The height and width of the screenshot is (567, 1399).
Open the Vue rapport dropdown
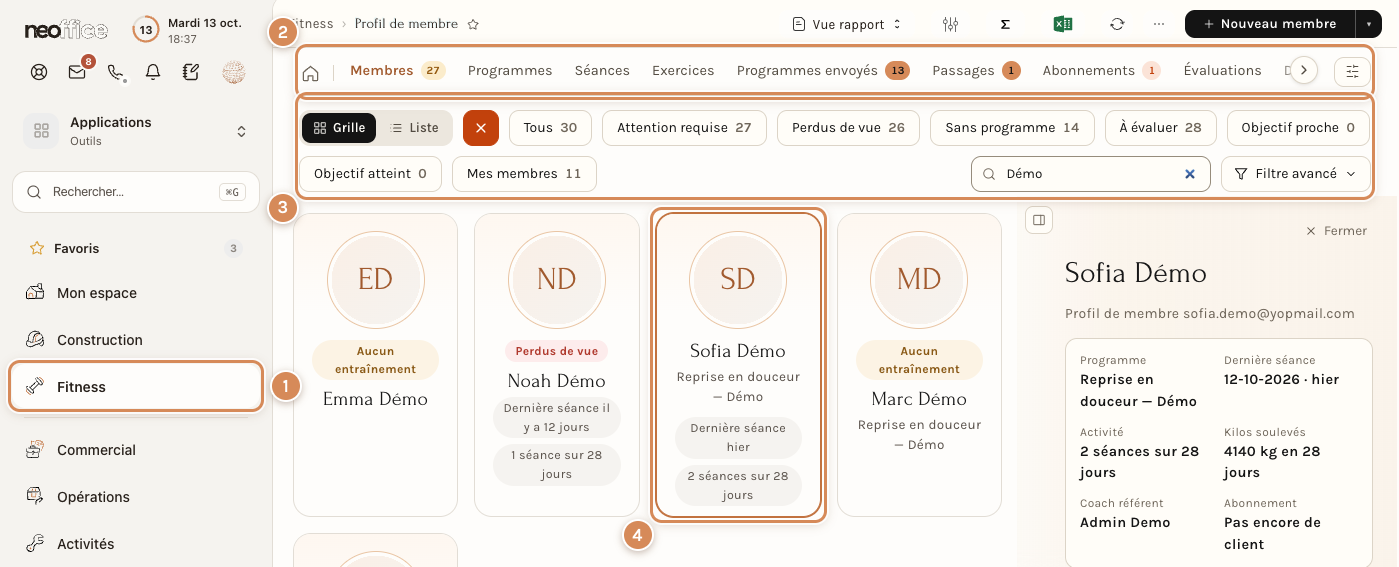click(x=846, y=24)
